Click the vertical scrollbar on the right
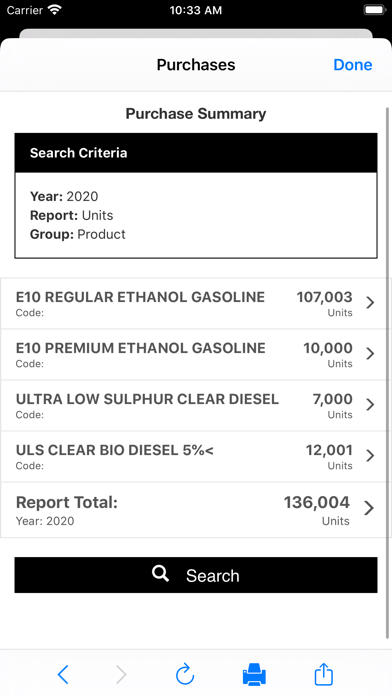Screen dimensions: 392x696 pyautogui.click(x=388, y=373)
